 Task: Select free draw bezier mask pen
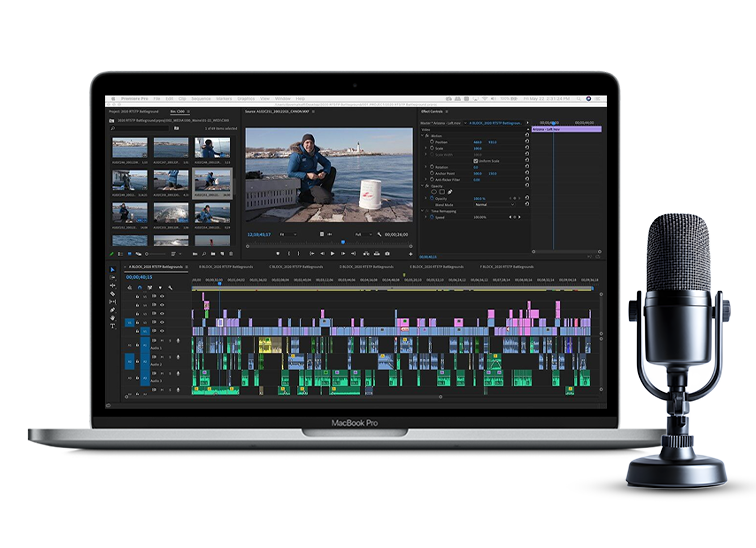[x=450, y=192]
